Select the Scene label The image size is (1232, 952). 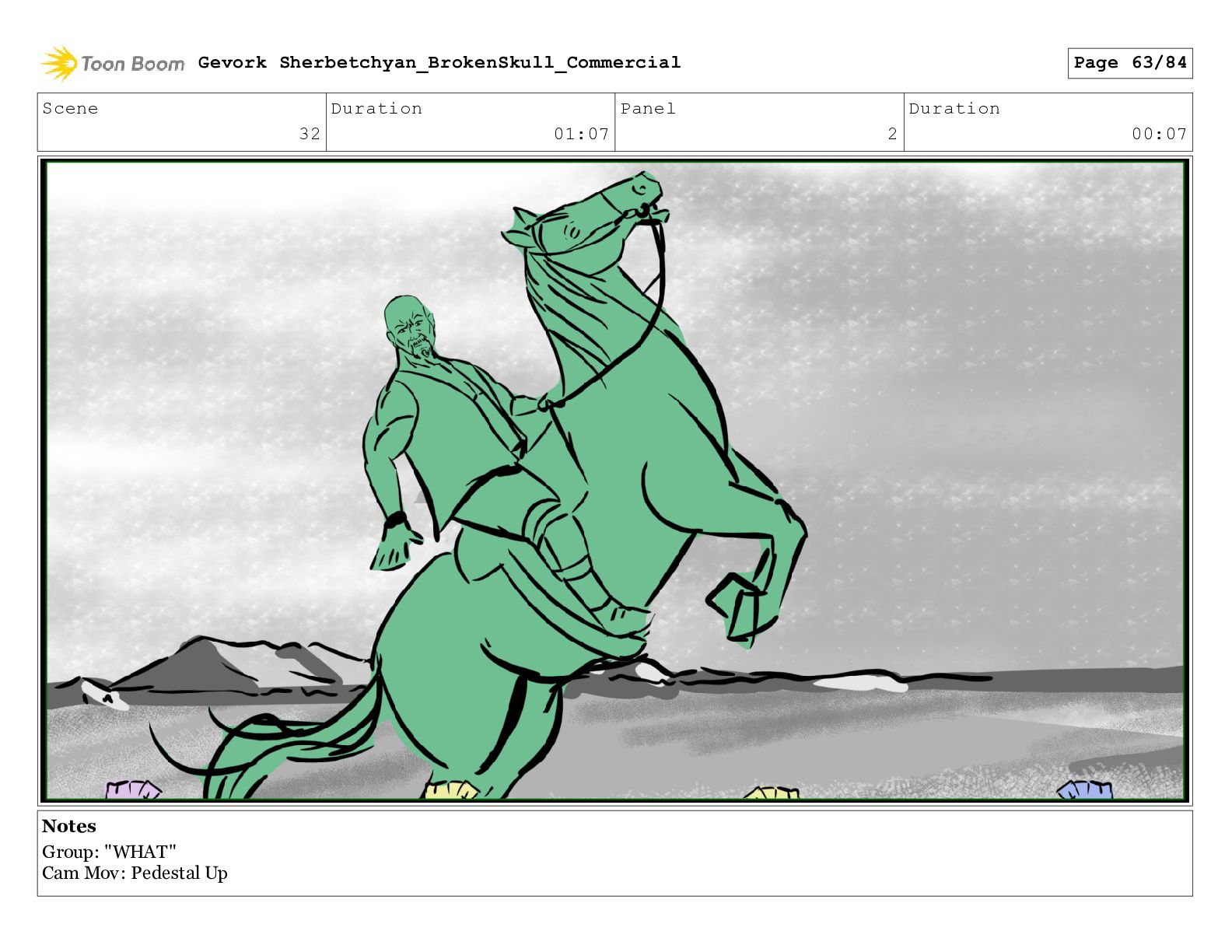[x=70, y=109]
